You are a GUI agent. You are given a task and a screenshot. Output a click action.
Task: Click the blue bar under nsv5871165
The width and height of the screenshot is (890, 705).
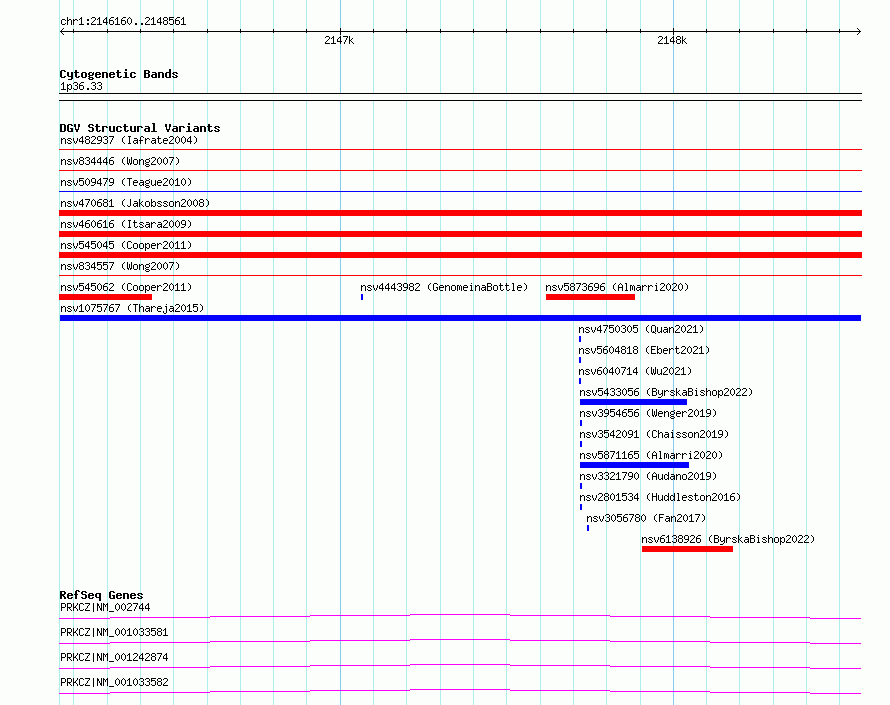(x=634, y=465)
